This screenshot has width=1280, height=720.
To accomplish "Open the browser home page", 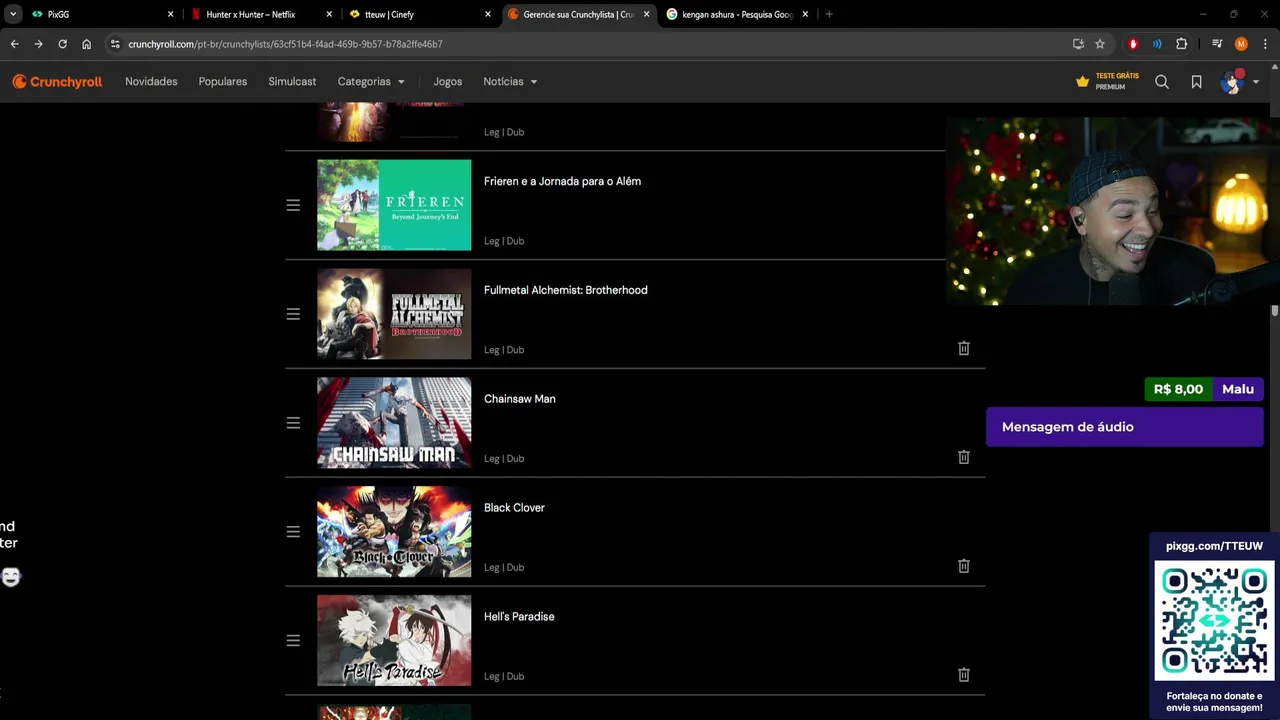I will coord(86,44).
